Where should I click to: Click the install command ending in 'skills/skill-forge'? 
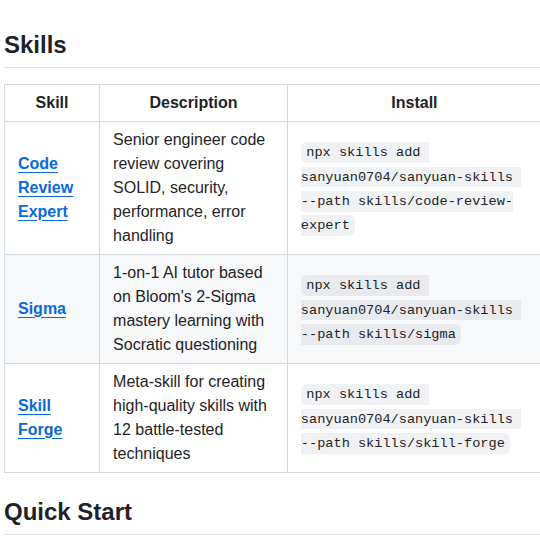411,419
